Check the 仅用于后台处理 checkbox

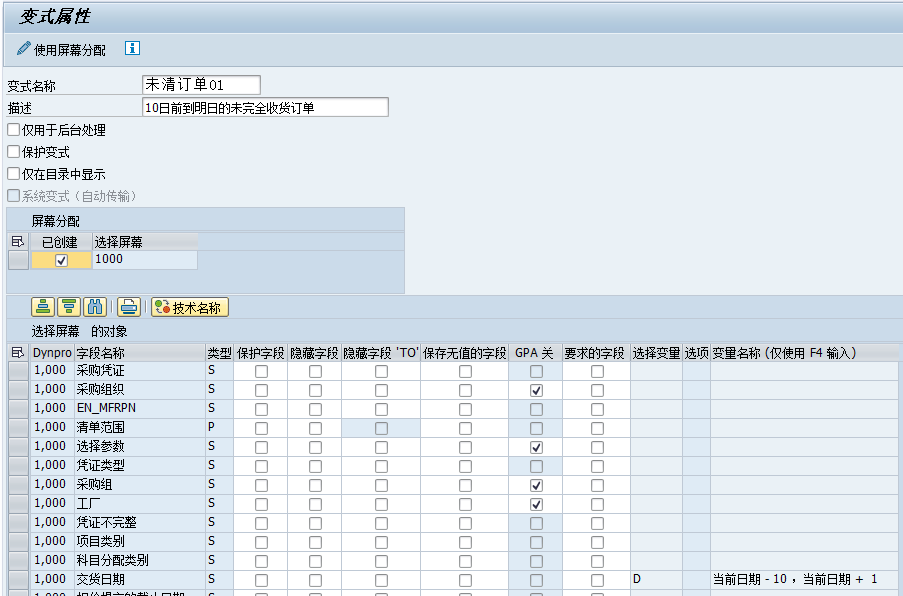click(14, 130)
